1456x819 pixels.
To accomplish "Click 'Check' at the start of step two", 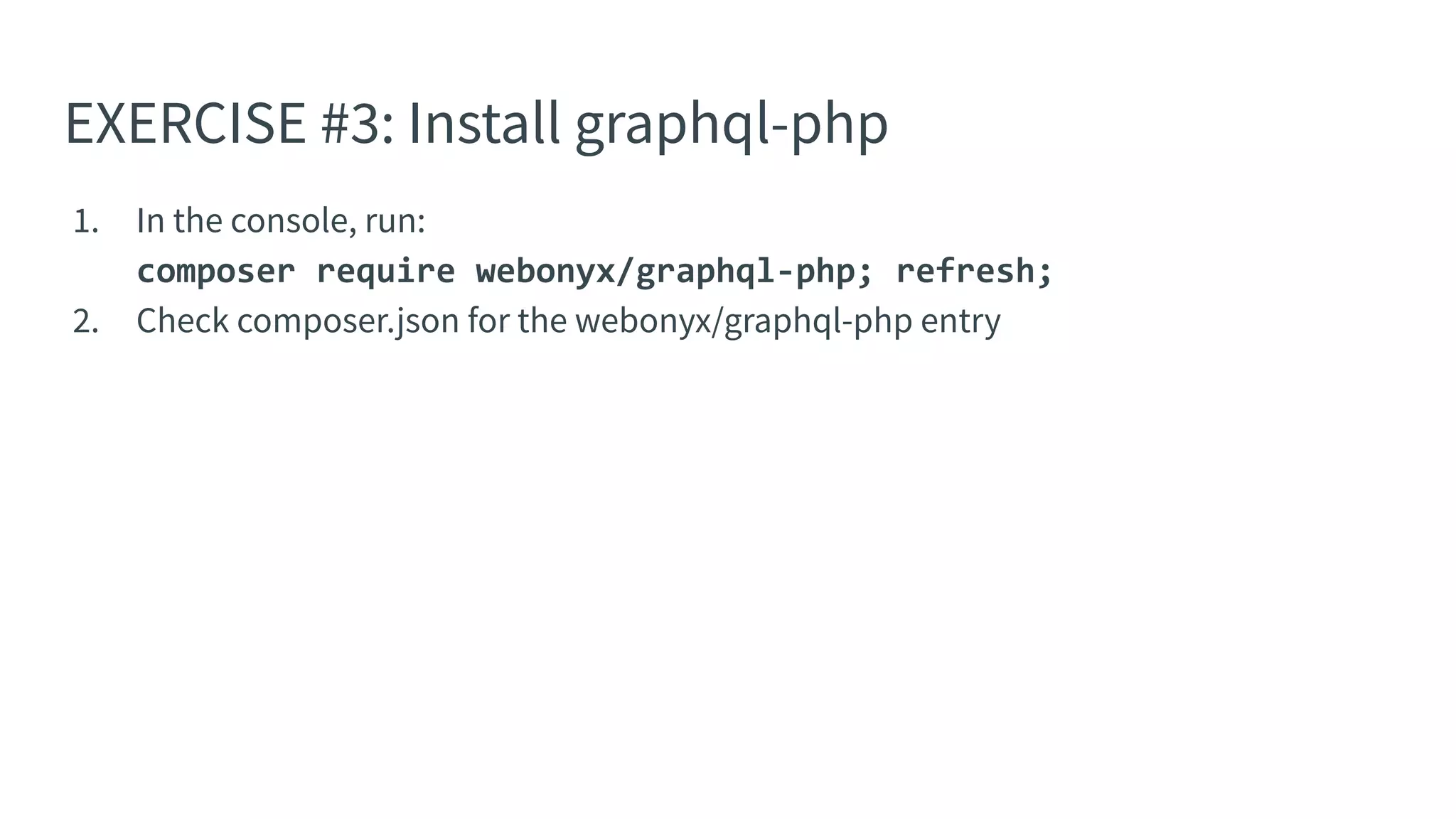I will (x=183, y=321).
